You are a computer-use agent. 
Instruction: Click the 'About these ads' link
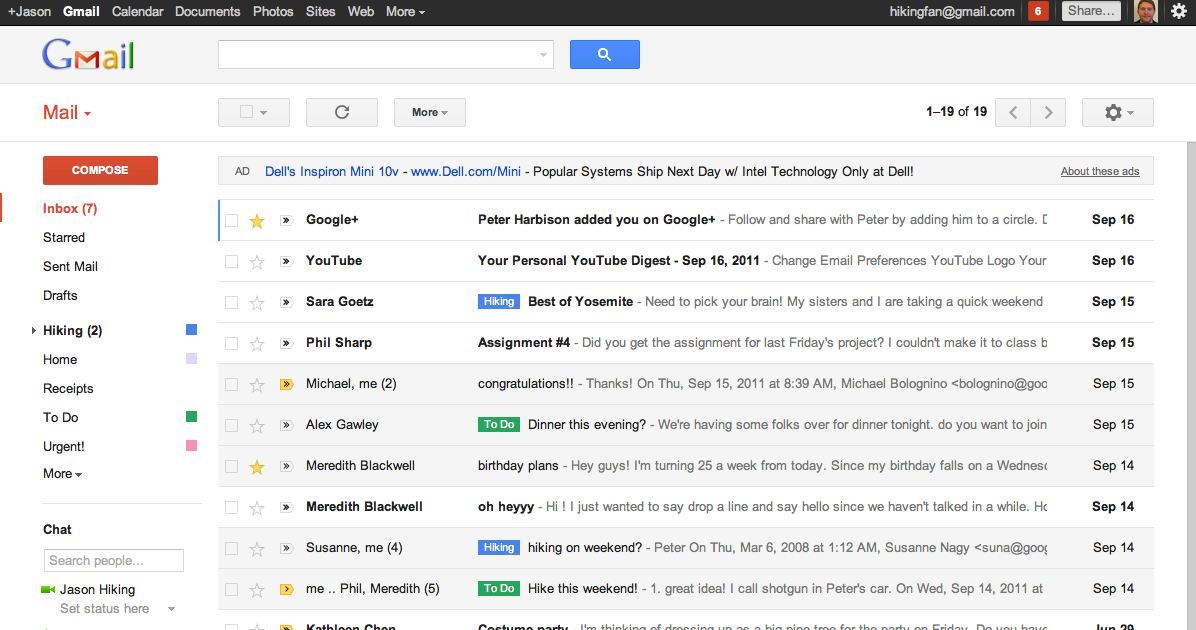pyautogui.click(x=1100, y=172)
